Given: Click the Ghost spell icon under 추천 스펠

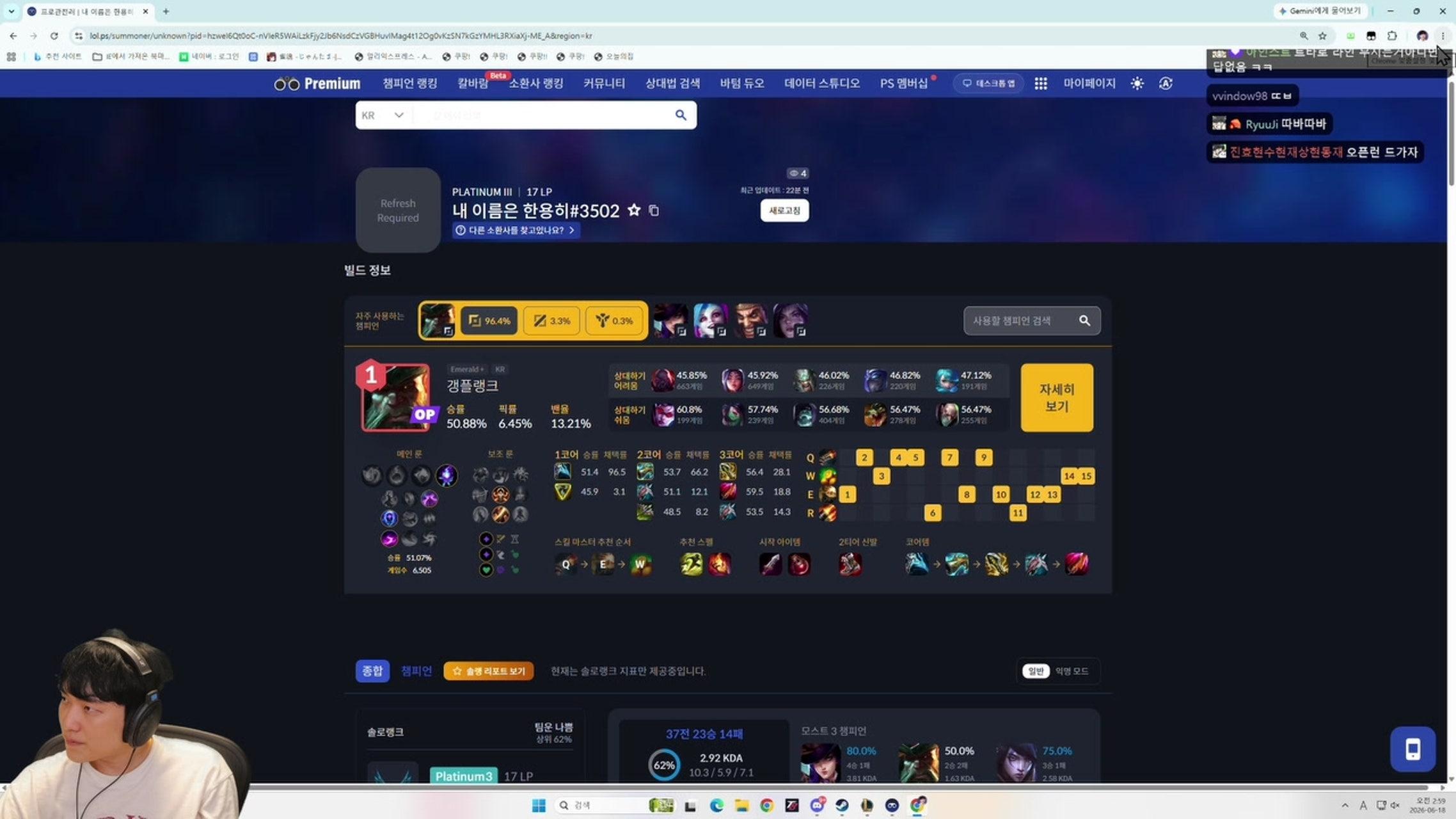Looking at the screenshot, I should pos(692,564).
